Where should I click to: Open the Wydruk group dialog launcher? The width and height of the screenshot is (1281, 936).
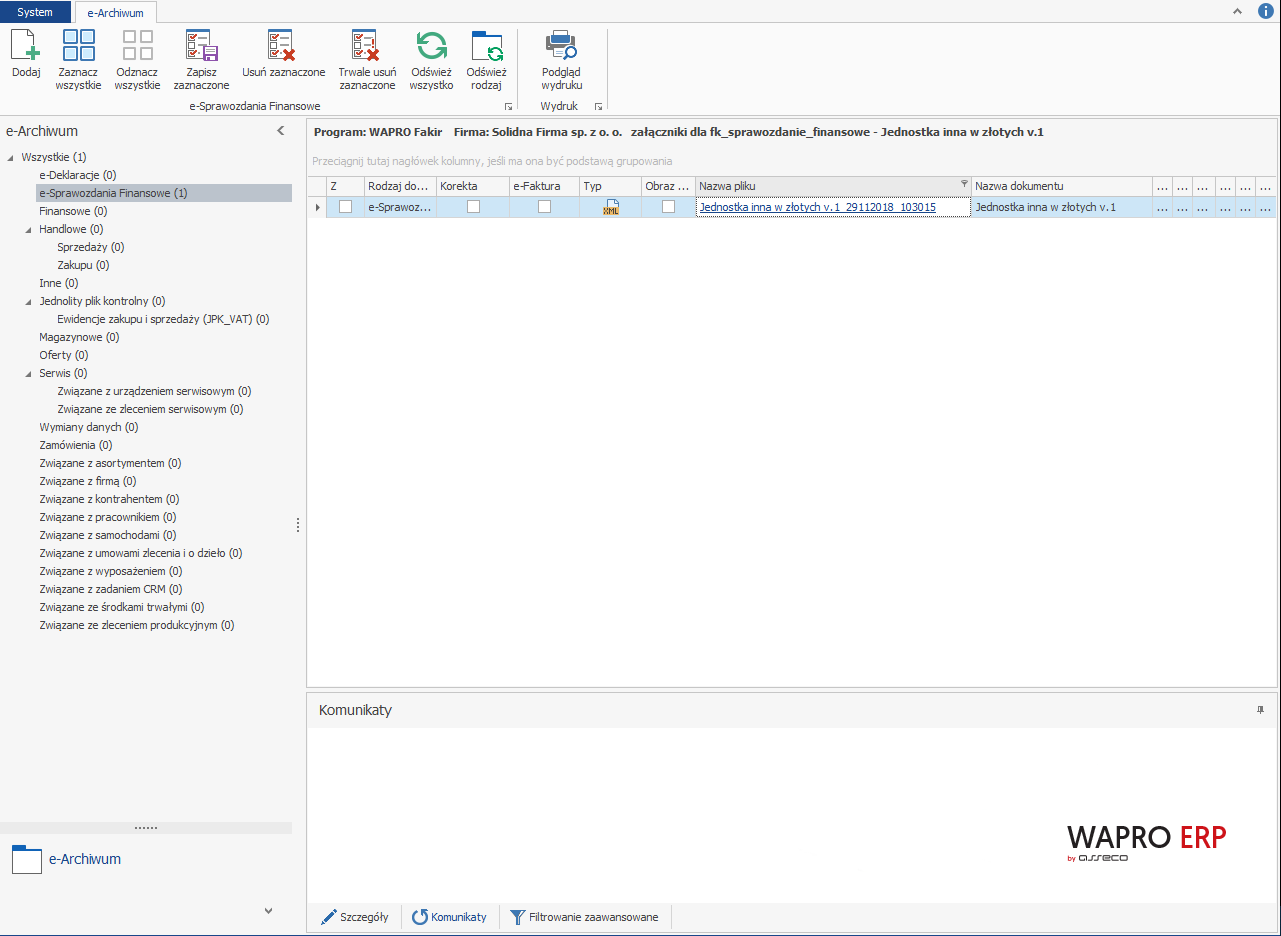[598, 106]
